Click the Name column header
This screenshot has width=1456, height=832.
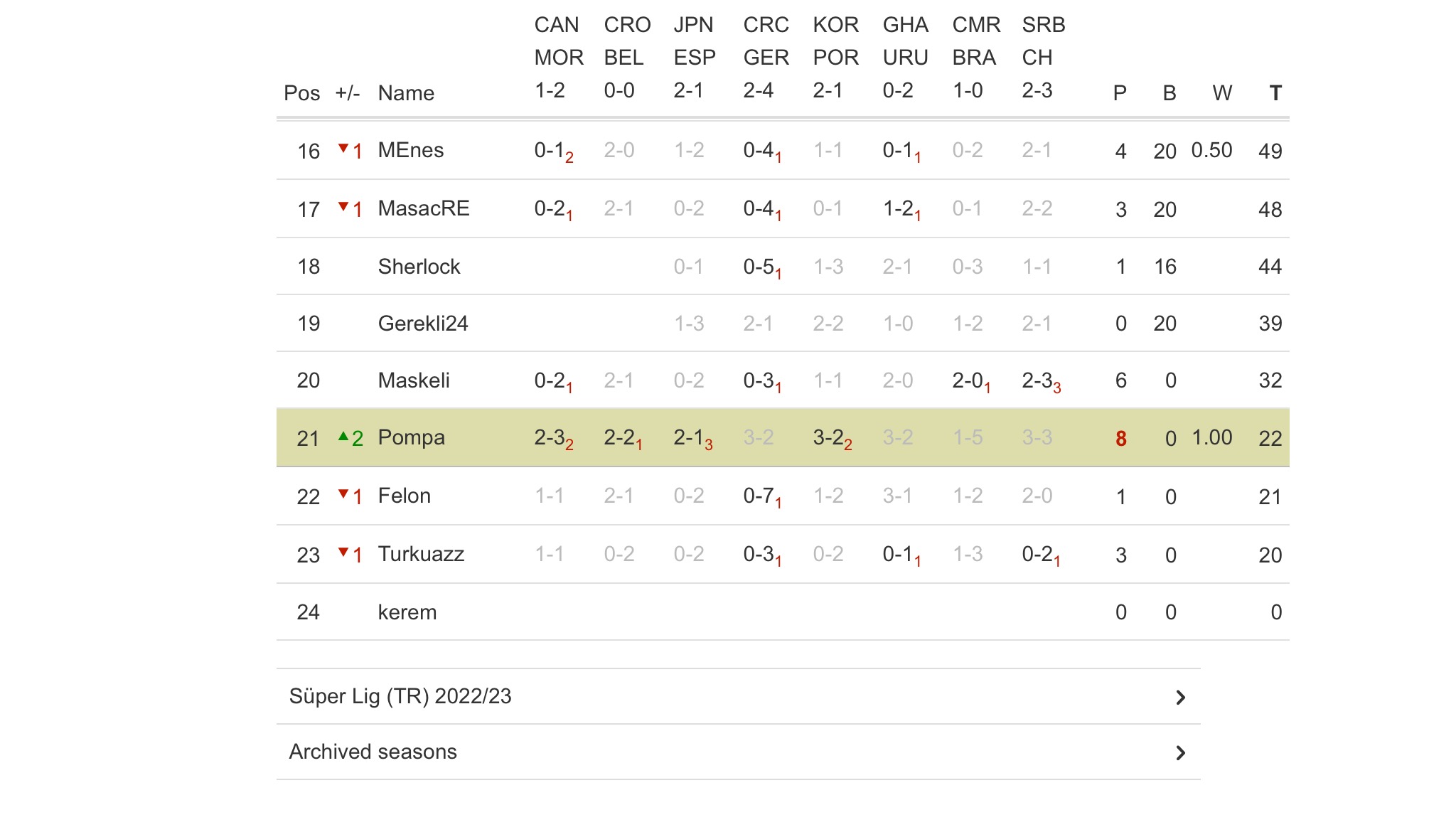(x=406, y=93)
